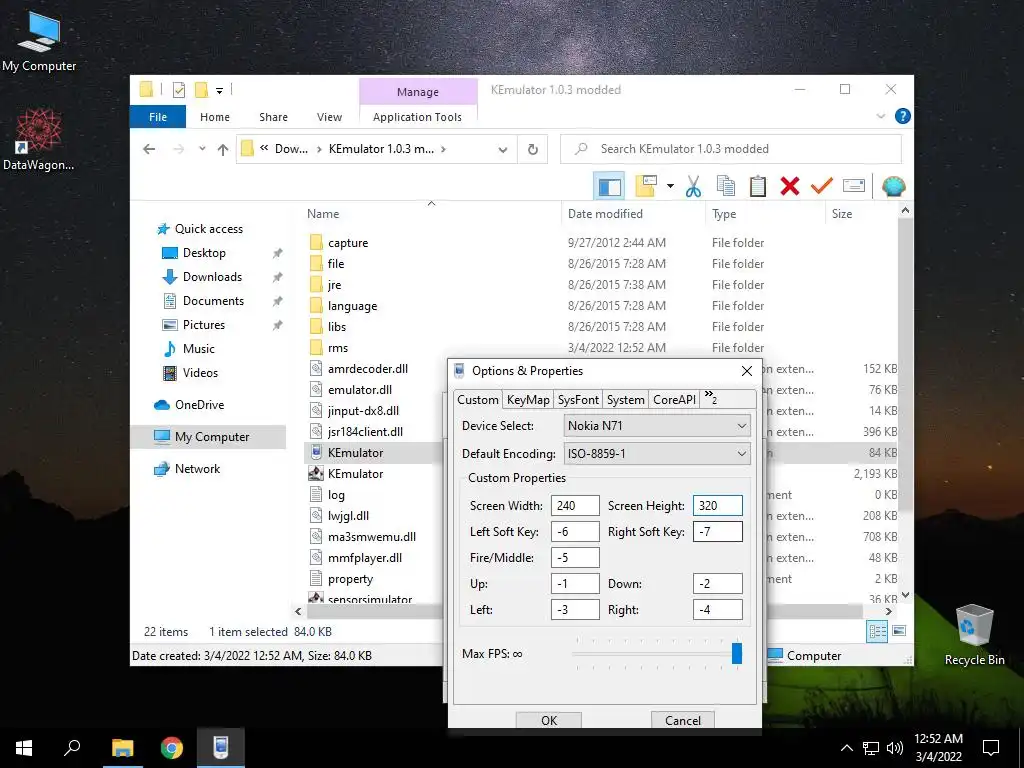Click the scissors Cut icon

(x=694, y=187)
